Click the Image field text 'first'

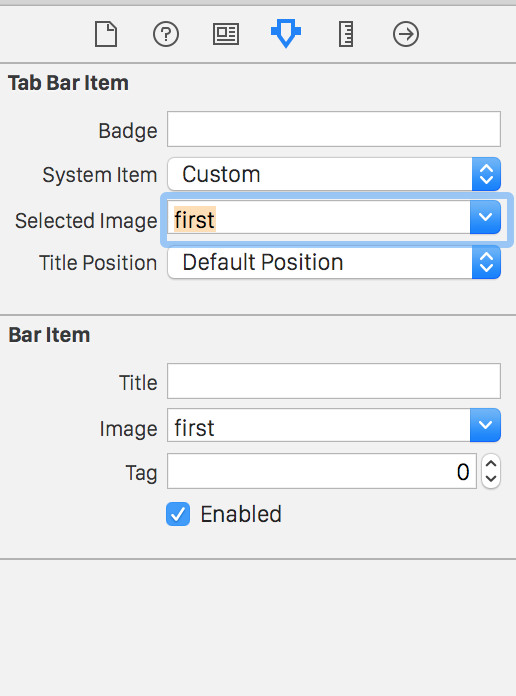click(x=194, y=428)
